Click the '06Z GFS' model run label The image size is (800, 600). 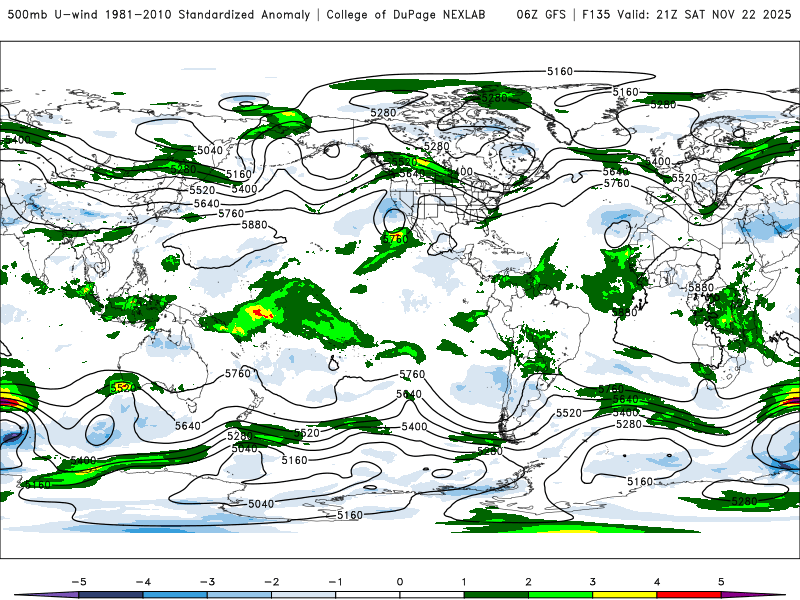click(x=541, y=15)
